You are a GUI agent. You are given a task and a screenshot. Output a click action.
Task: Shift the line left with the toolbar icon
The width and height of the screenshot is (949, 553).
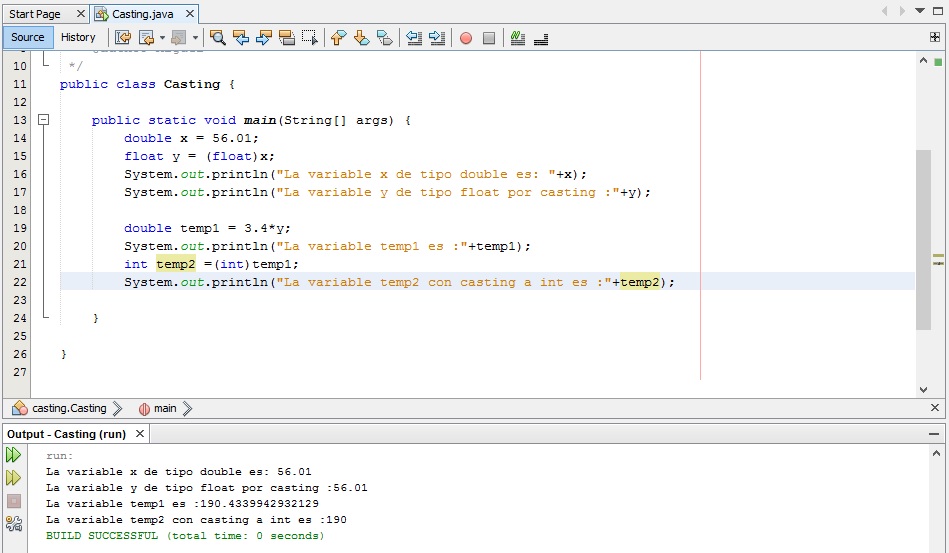[x=414, y=38]
